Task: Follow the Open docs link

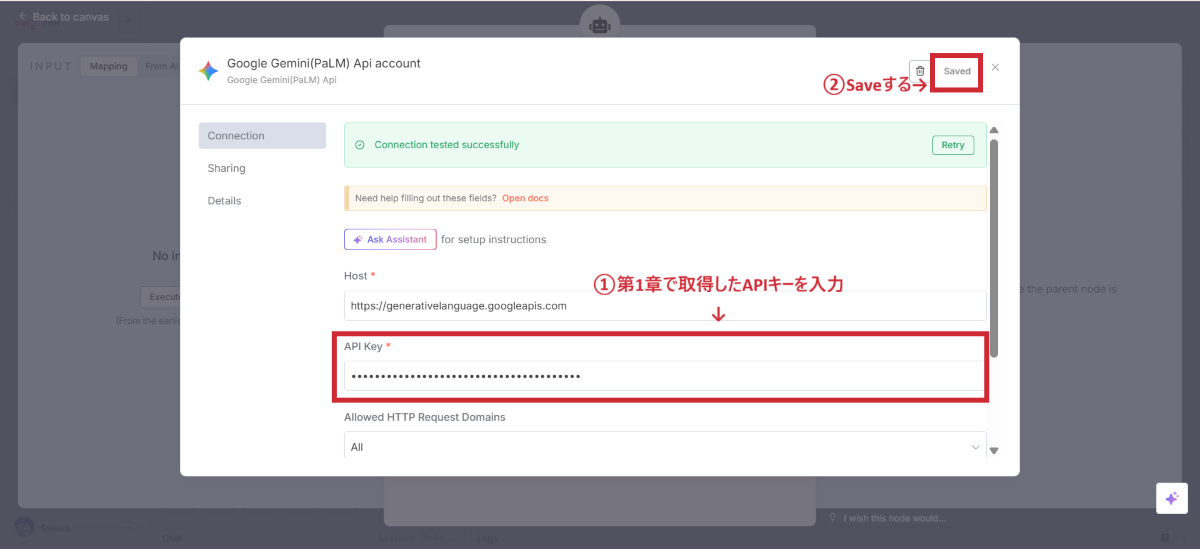Action: [x=525, y=198]
